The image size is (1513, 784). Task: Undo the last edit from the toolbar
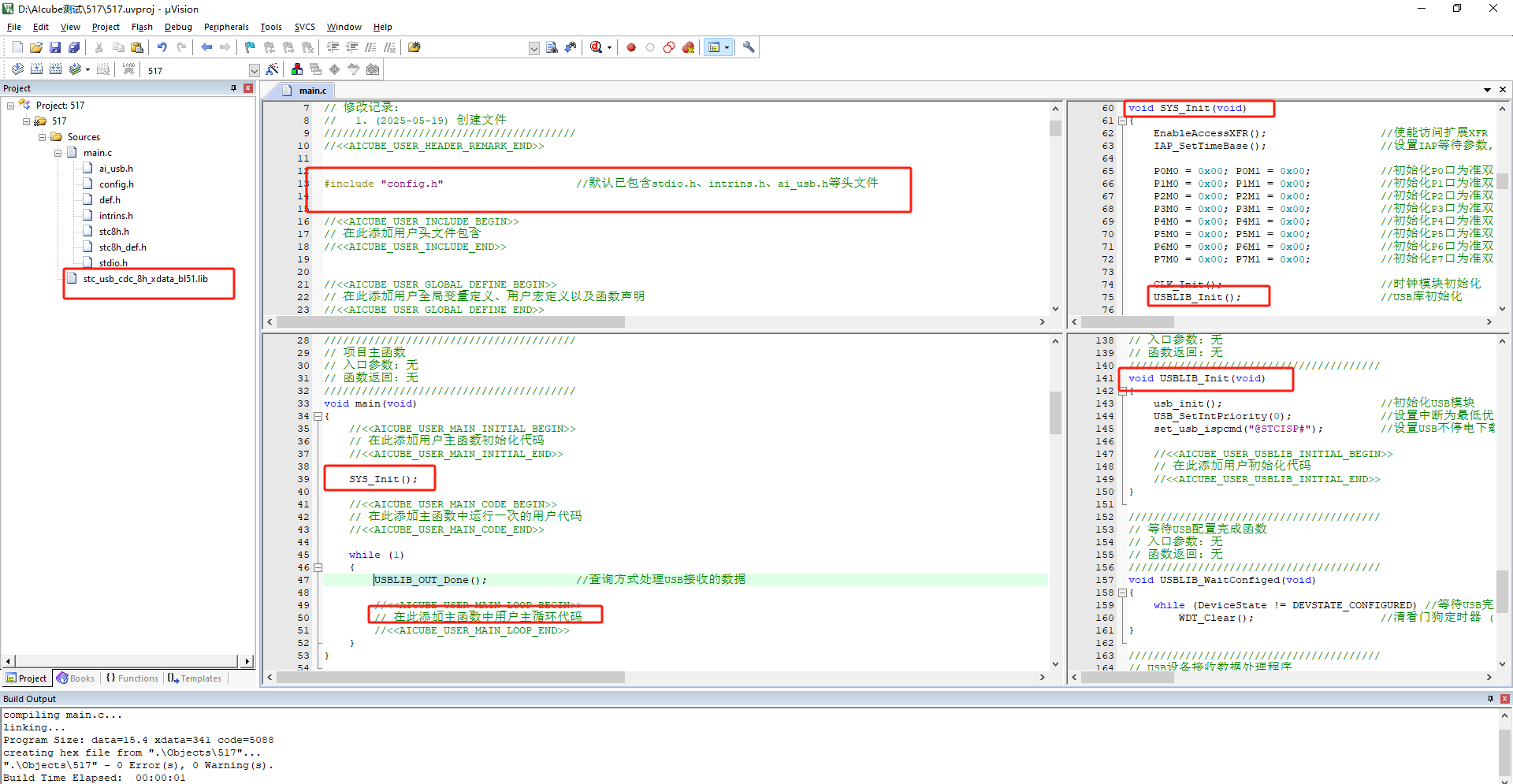point(162,47)
